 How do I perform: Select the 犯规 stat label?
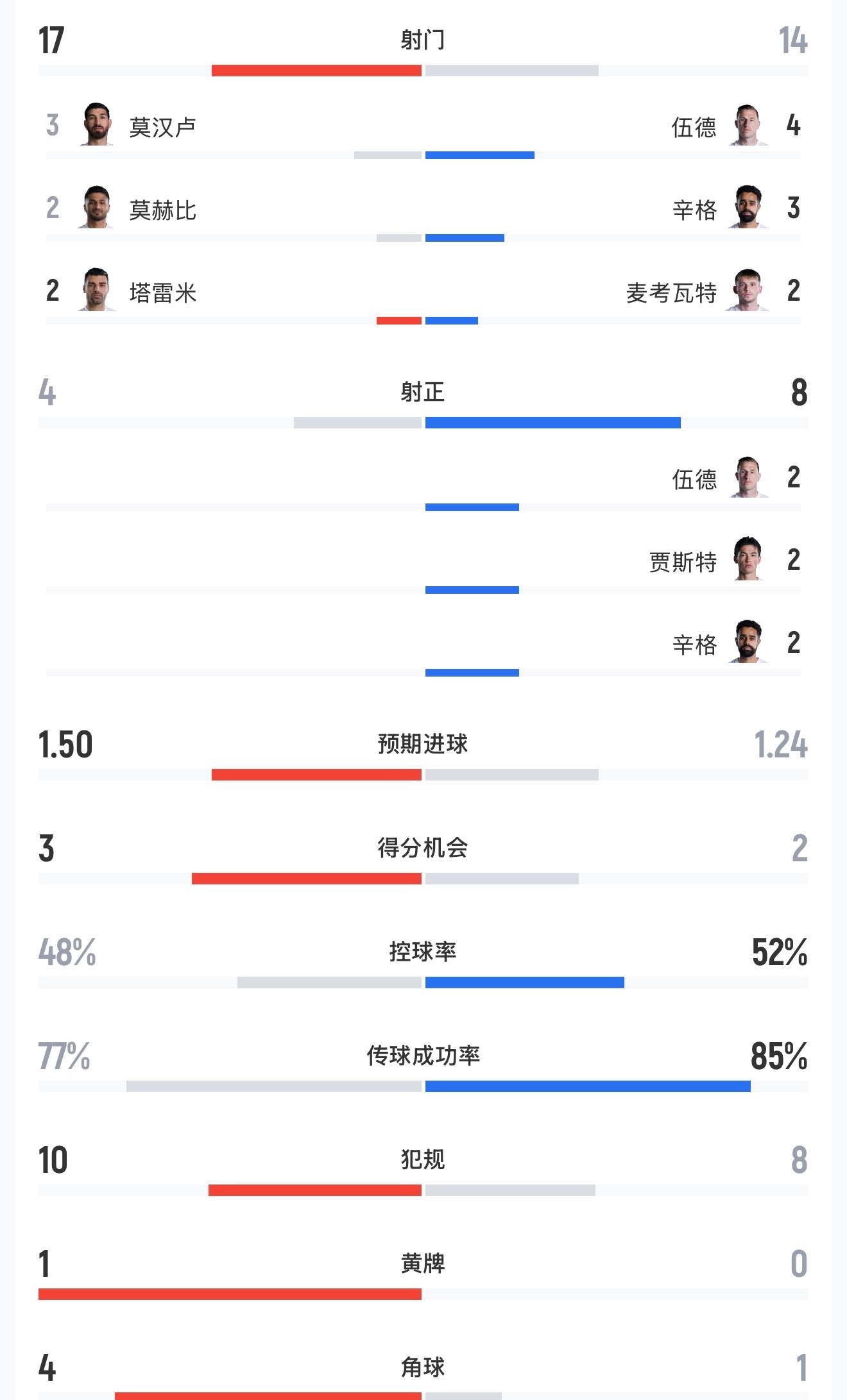coord(422,1160)
